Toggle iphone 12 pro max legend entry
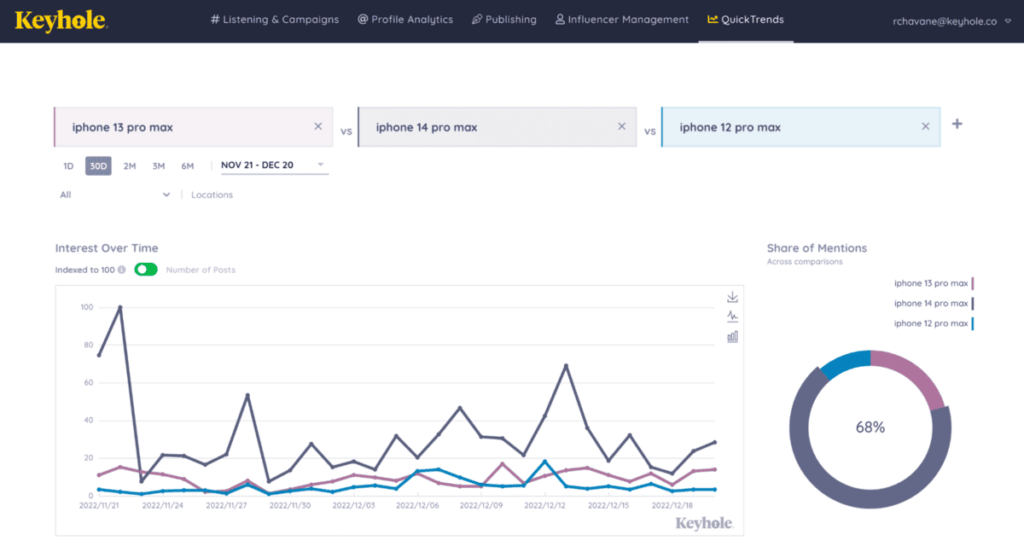The width and height of the screenshot is (1024, 558). (934, 323)
